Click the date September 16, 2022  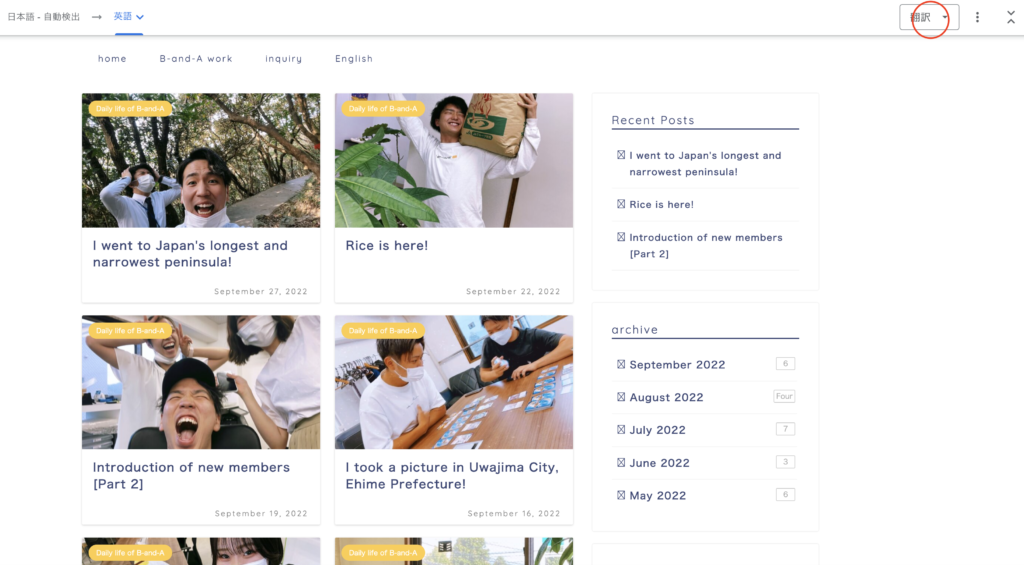pyautogui.click(x=514, y=513)
